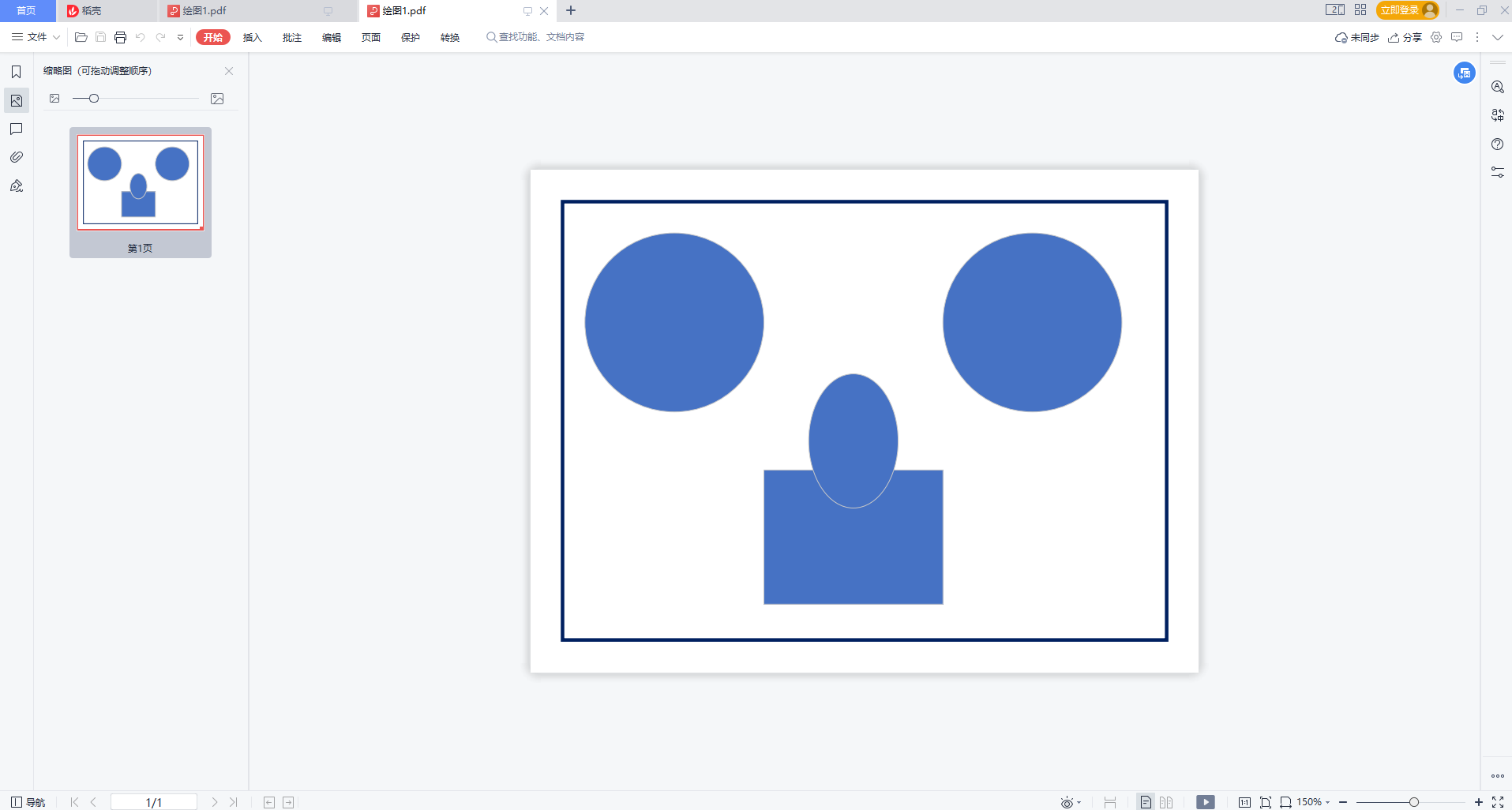
Task: Open quick access toolbar customize arrow
Action: pos(181,37)
